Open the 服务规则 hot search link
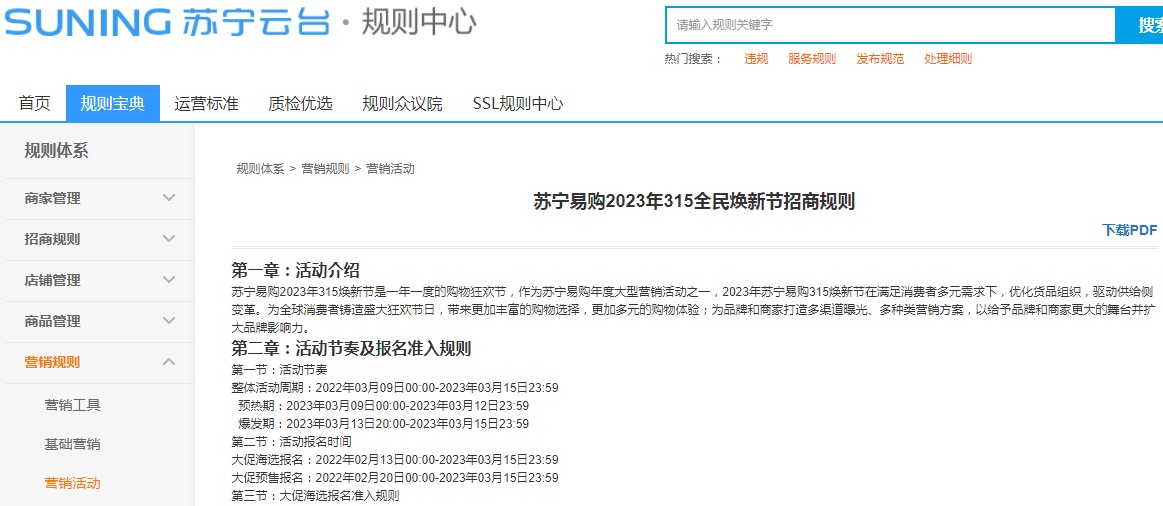The image size is (1163, 506). pos(811,59)
